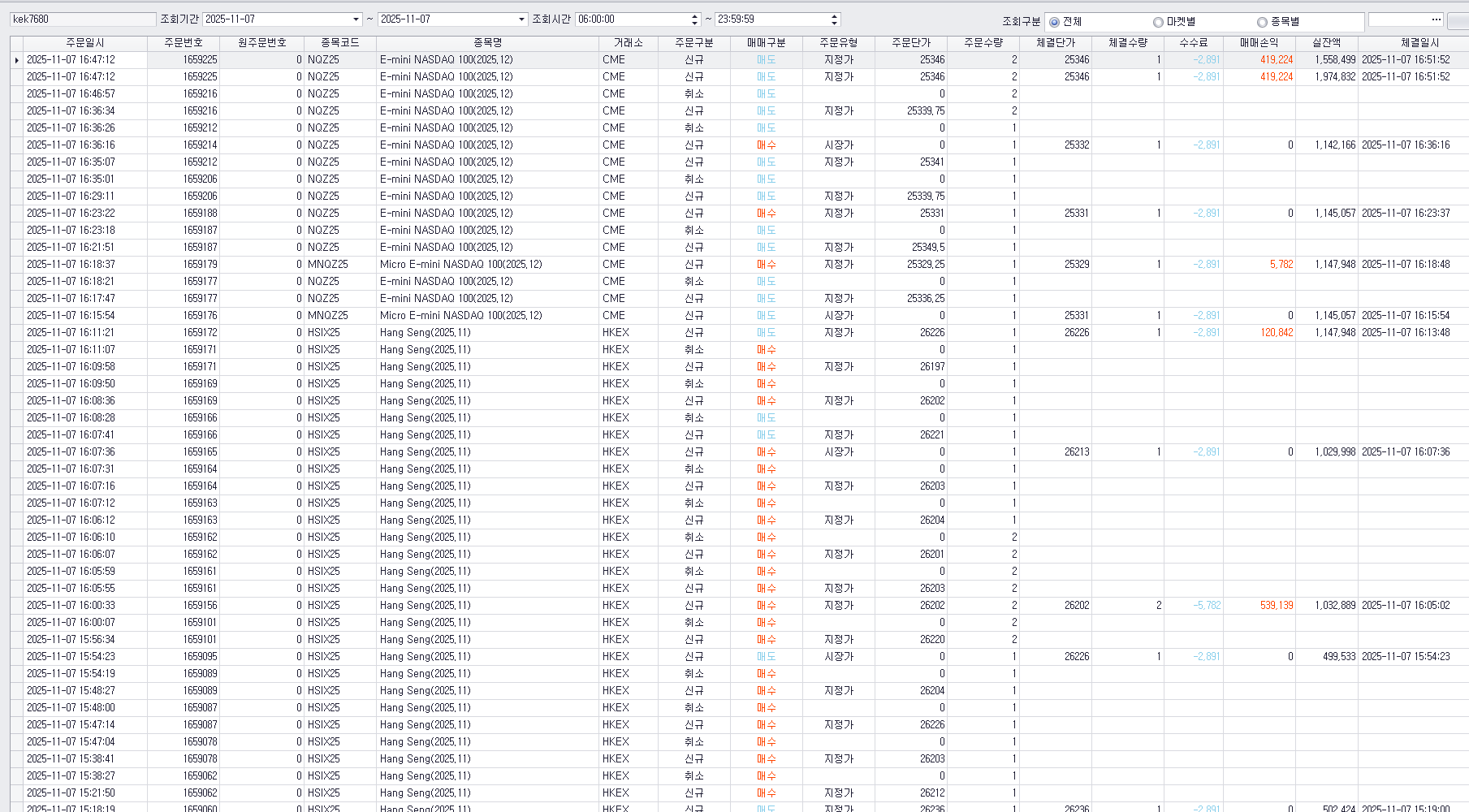Click the 주문단가 column header
This screenshot has height=812, width=1469.
coord(911,43)
